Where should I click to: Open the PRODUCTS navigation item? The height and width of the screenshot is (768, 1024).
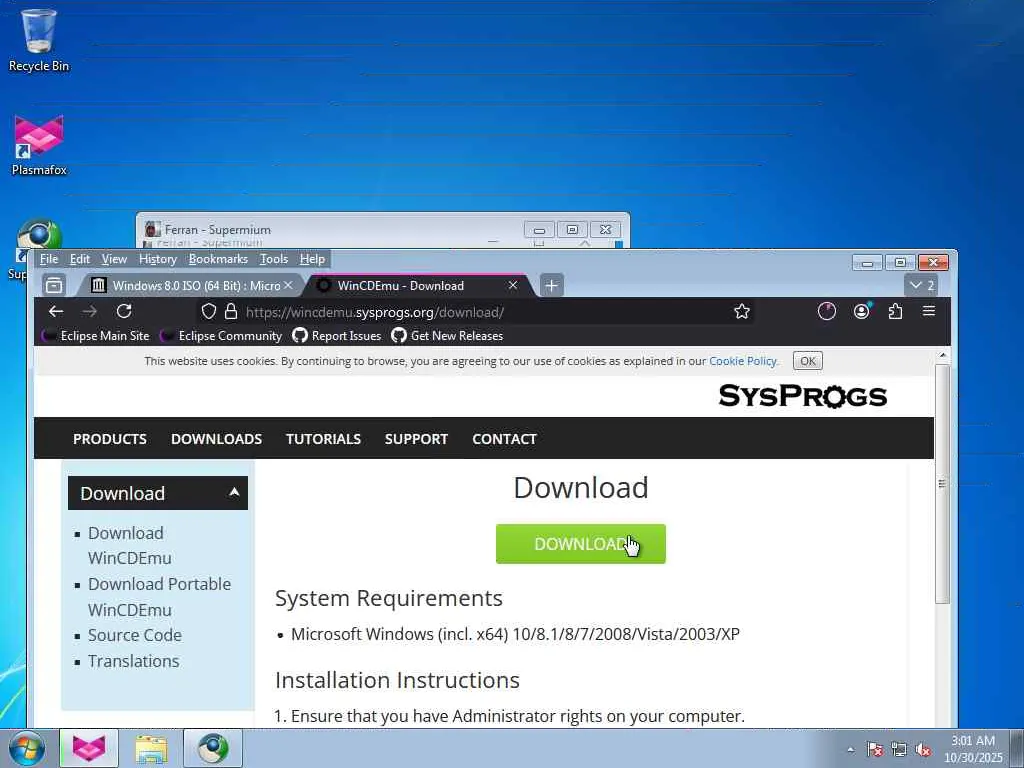click(x=110, y=439)
